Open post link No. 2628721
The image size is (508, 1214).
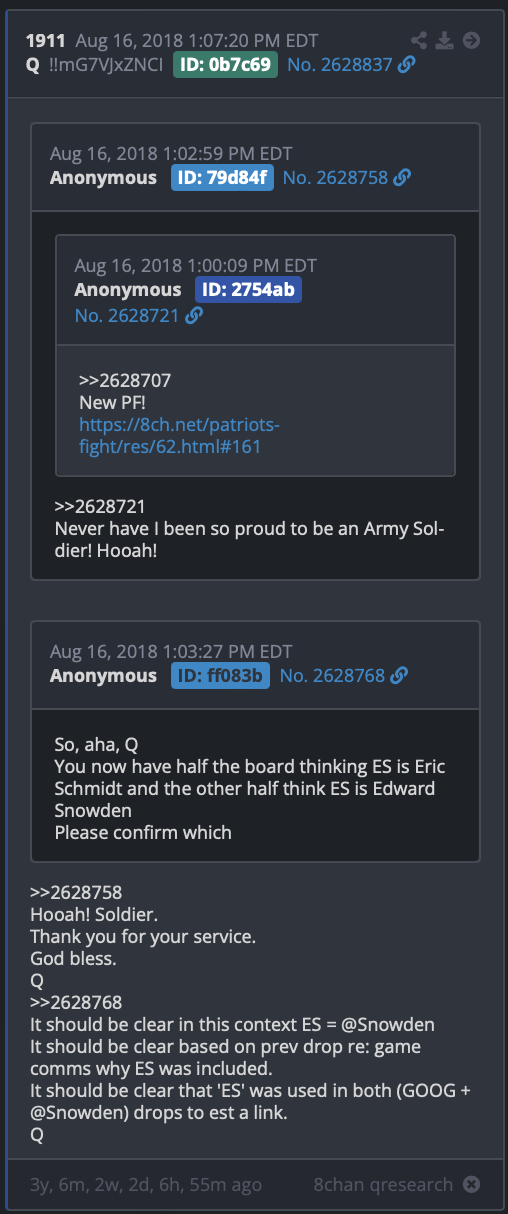tap(127, 315)
